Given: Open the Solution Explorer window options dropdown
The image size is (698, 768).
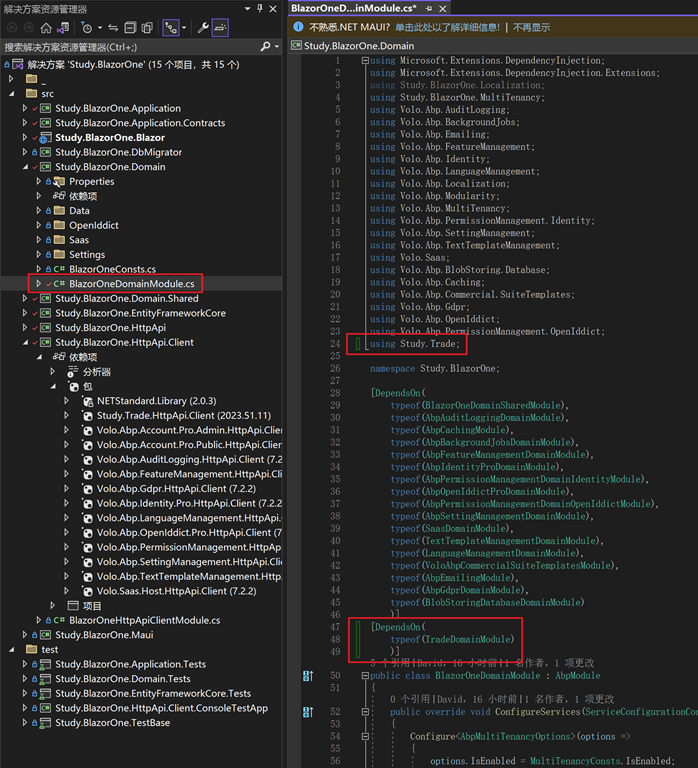Looking at the screenshot, I should coord(247,9).
